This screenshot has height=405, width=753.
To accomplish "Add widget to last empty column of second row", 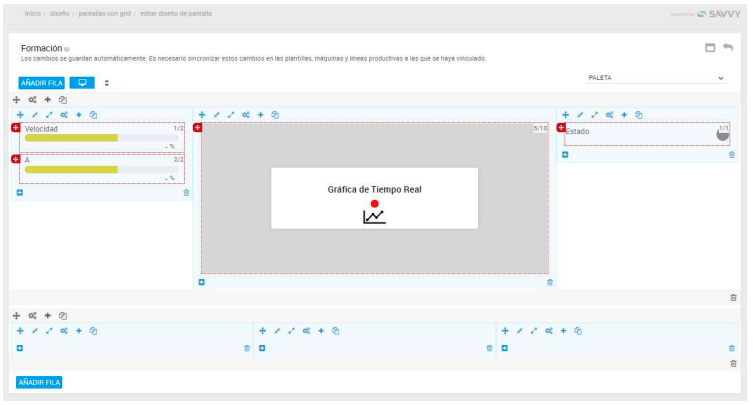I will pos(505,348).
